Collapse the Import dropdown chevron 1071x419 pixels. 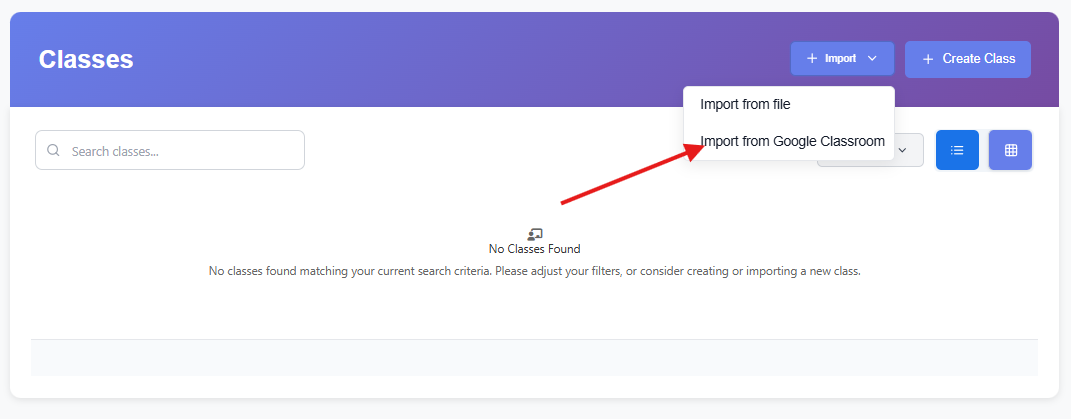pos(872,59)
